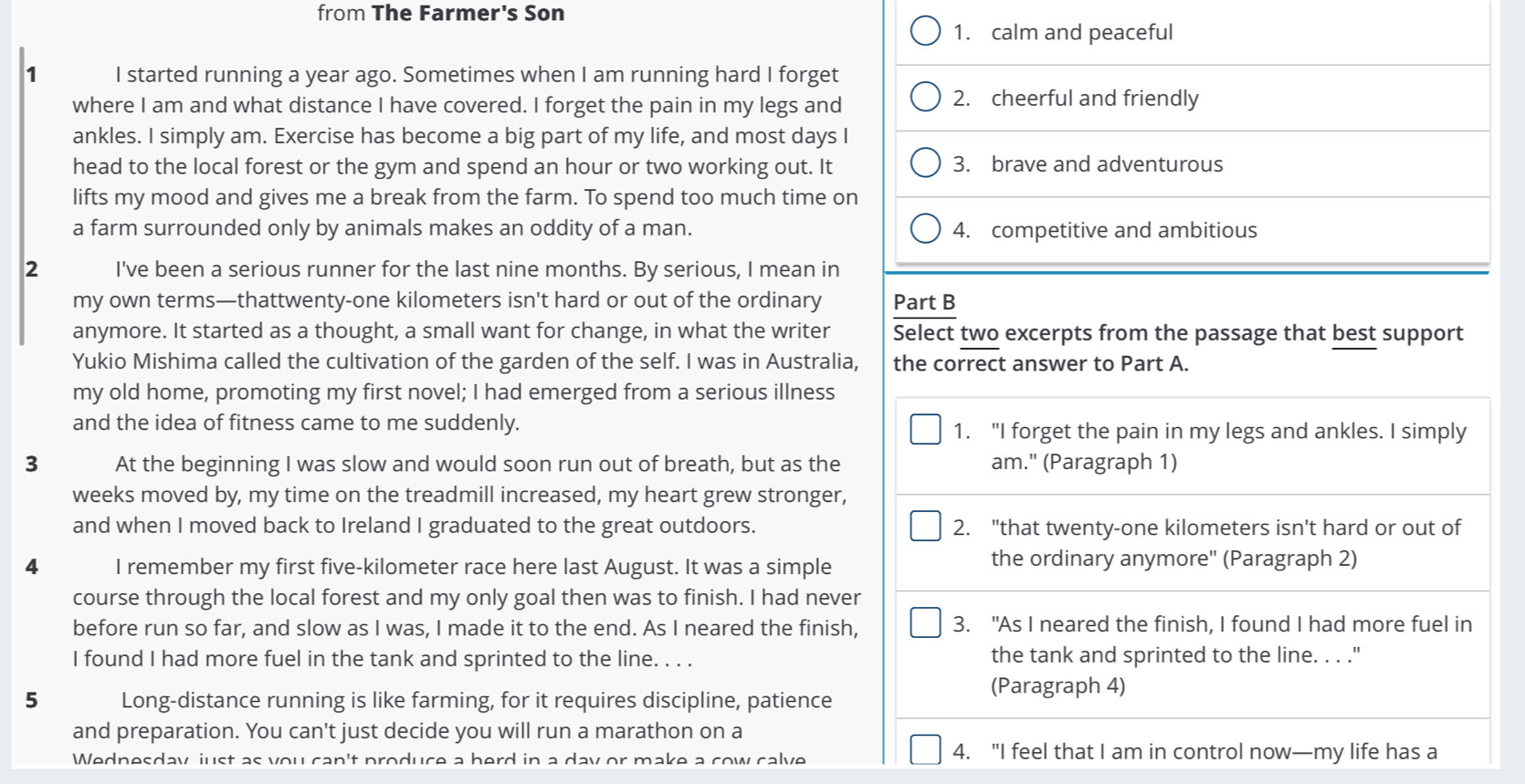The height and width of the screenshot is (784, 1525).
Task: Check the "As I neared the finish" excerpt
Action: (x=925, y=622)
